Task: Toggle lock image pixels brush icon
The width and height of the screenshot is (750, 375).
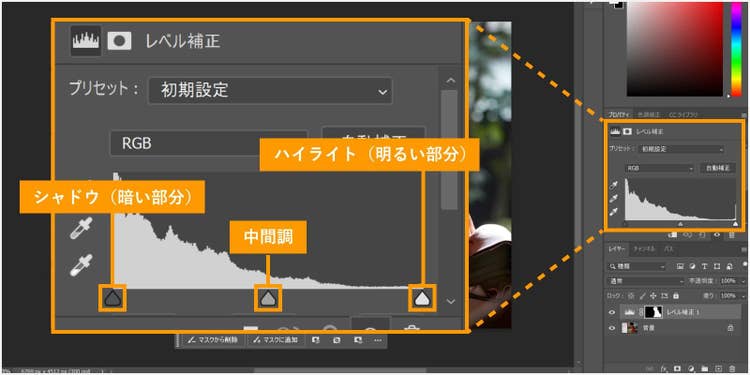Action: click(643, 296)
